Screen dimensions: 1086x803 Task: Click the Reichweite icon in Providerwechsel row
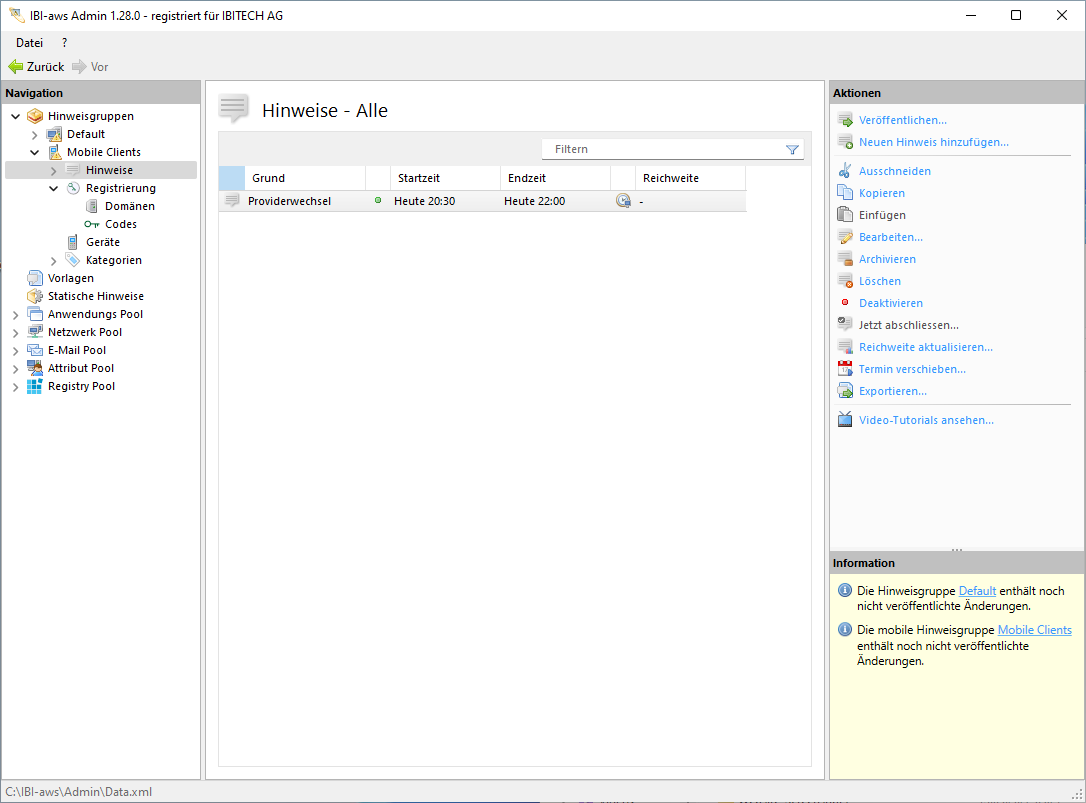coord(623,201)
